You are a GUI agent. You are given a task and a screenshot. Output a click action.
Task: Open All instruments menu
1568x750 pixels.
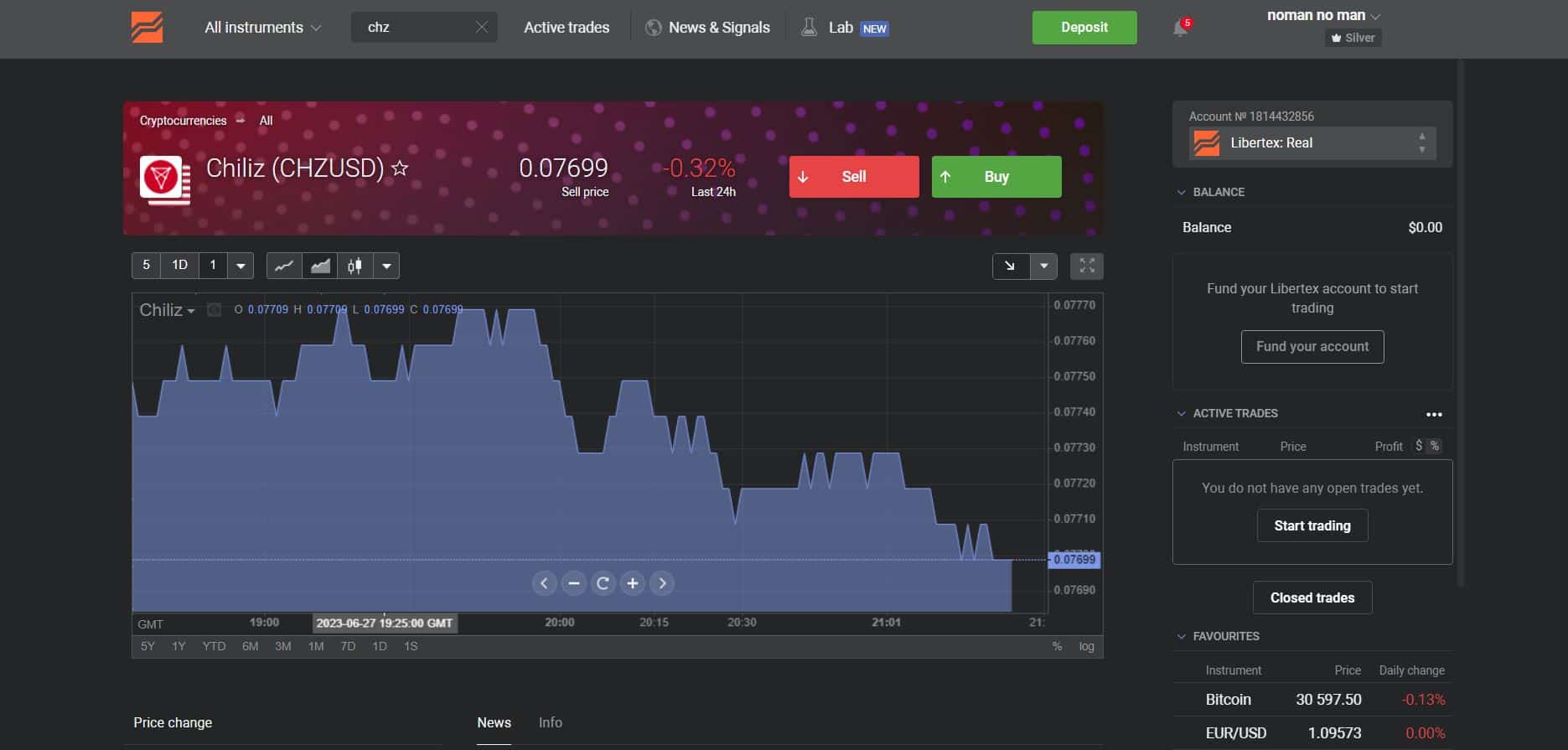pos(263,27)
